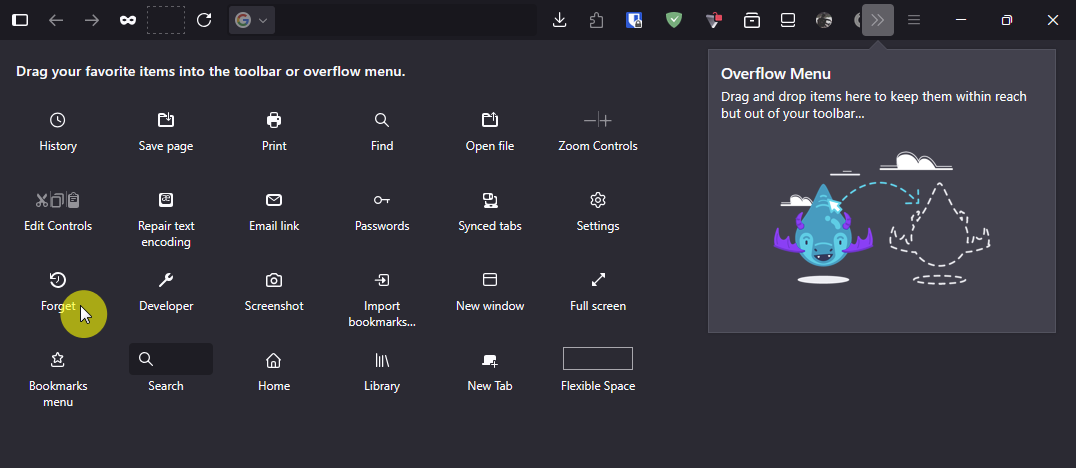Click the Developer wrench icon
This screenshot has width=1076, height=468.
click(x=165, y=280)
